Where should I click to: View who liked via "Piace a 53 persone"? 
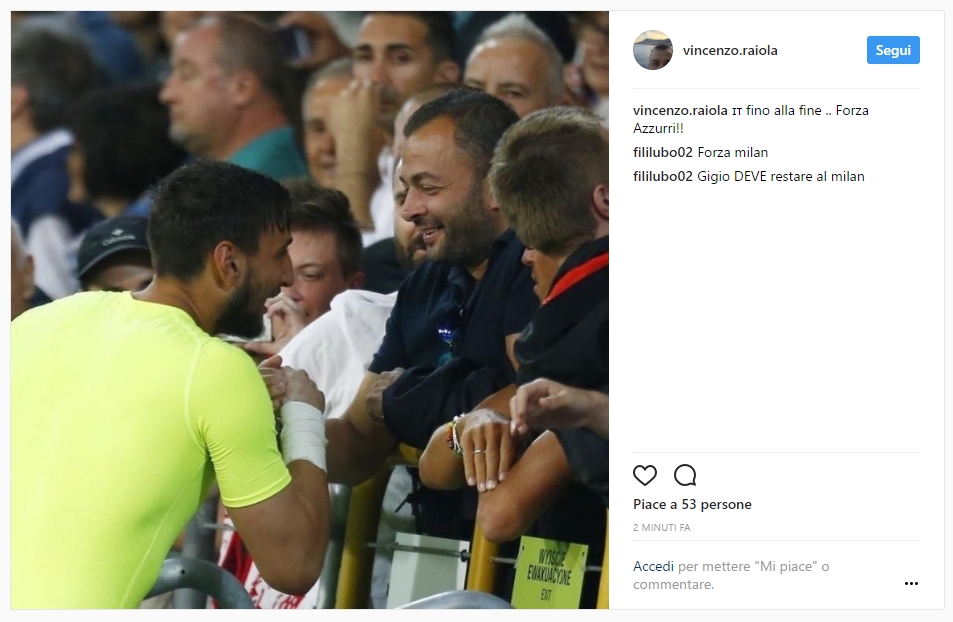click(x=692, y=505)
